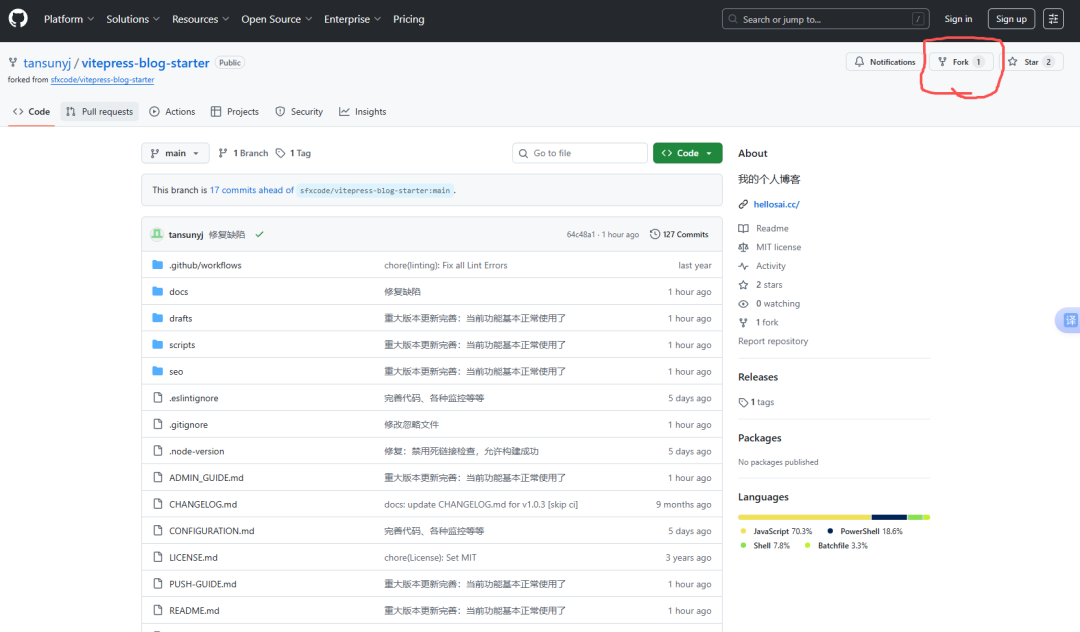Click the tansunyj avatar in commit row
Image resolution: width=1080 pixels, height=632 pixels.
click(x=157, y=234)
